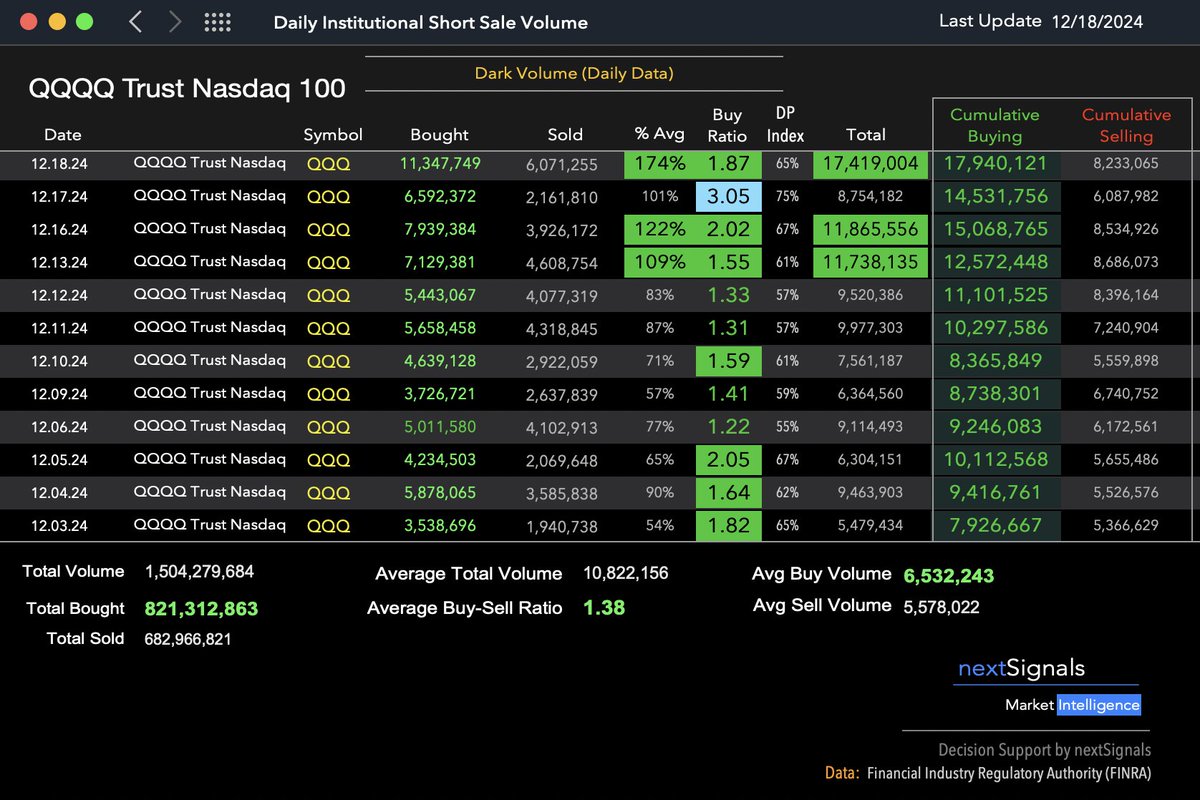This screenshot has width=1200, height=800.
Task: Click the QQQ symbol in 12.16.24 row
Action: click(328, 229)
